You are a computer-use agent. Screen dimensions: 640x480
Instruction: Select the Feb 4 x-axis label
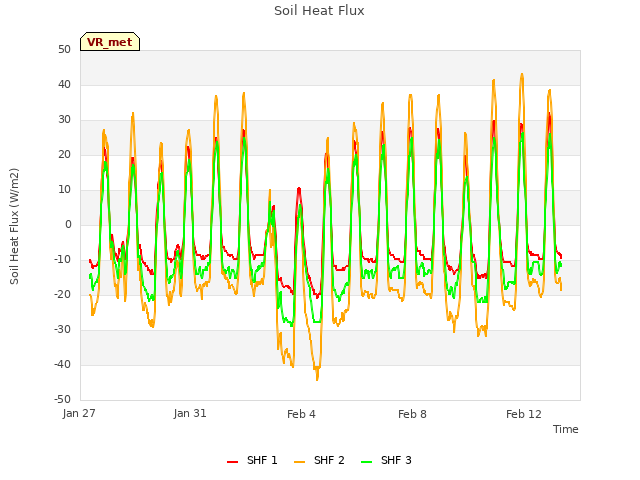301,414
